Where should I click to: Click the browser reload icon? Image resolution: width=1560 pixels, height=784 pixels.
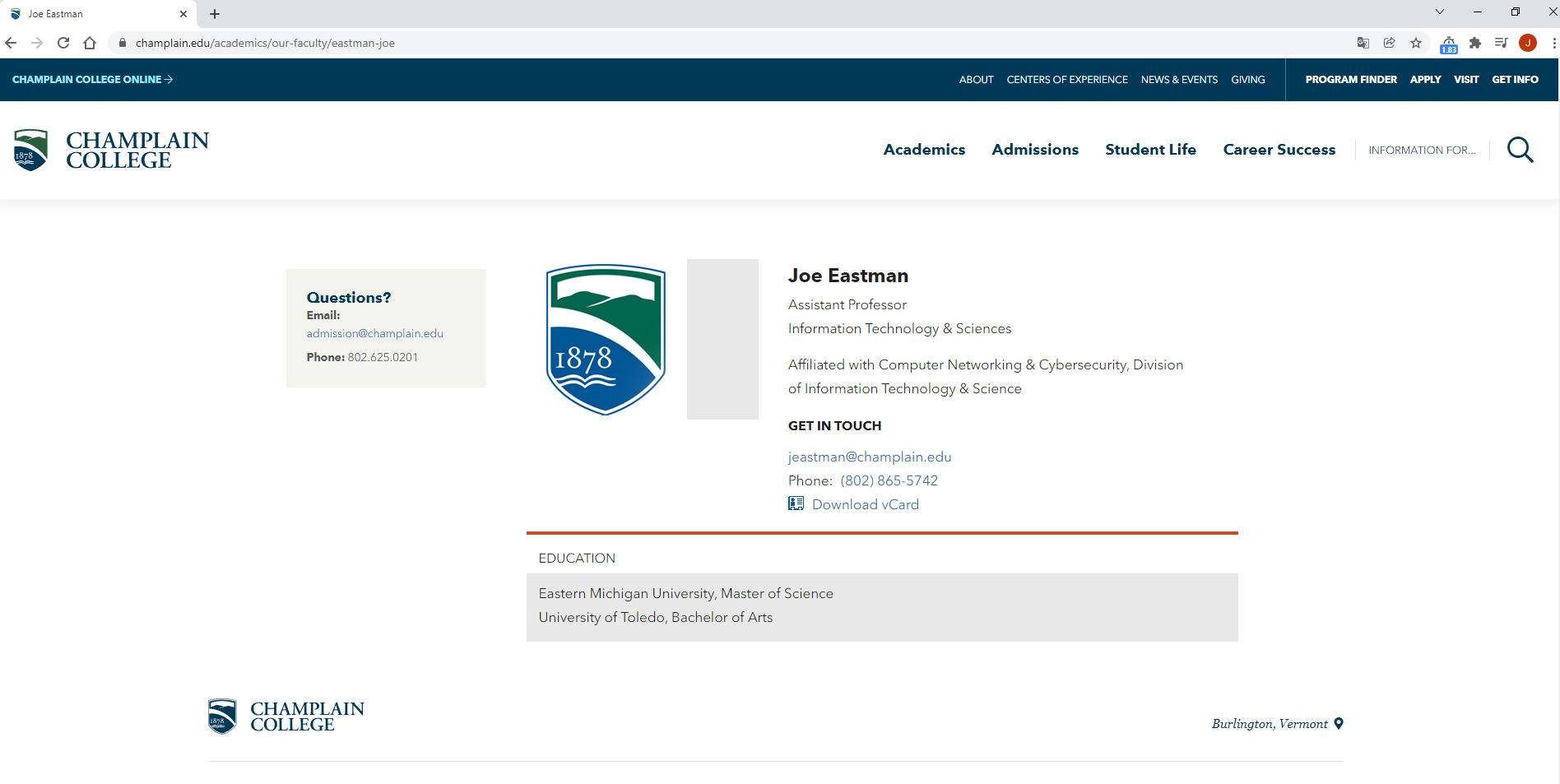(x=63, y=43)
